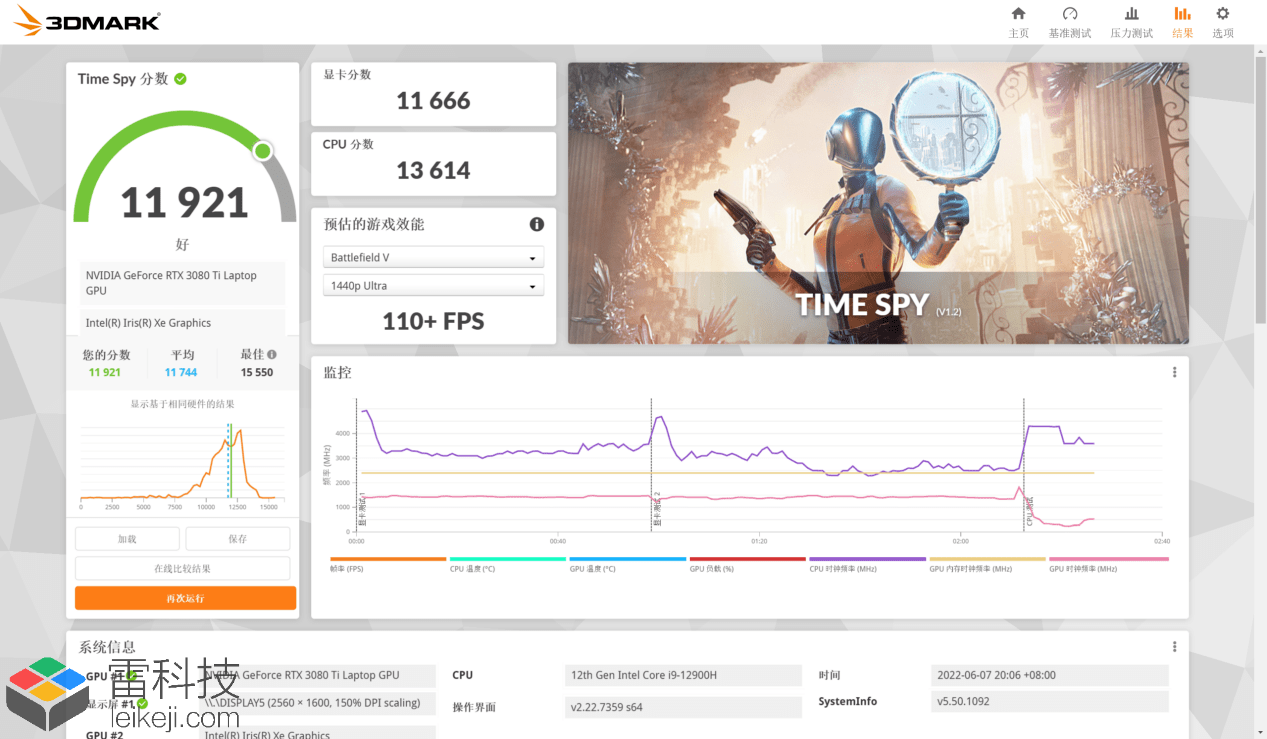Click the Time Spy hero image
The width and height of the screenshot is (1267, 739).
[x=878, y=204]
